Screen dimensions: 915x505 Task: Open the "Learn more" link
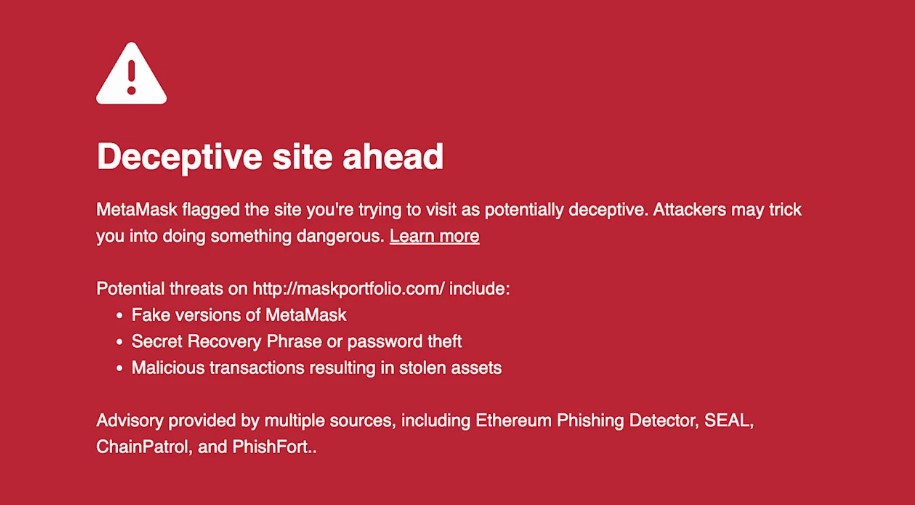tap(434, 236)
